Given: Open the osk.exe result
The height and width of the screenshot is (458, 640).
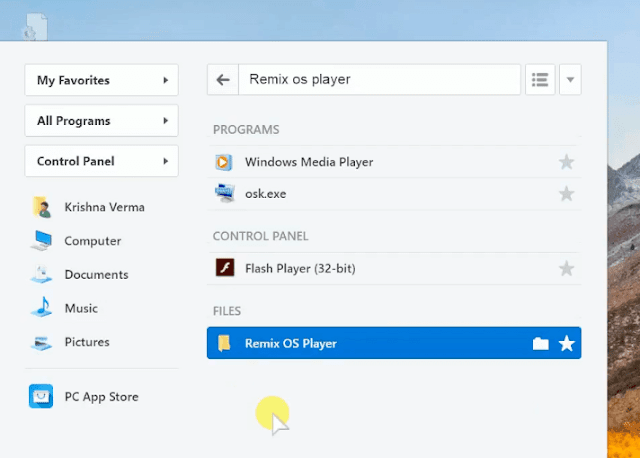Looking at the screenshot, I should [394, 194].
